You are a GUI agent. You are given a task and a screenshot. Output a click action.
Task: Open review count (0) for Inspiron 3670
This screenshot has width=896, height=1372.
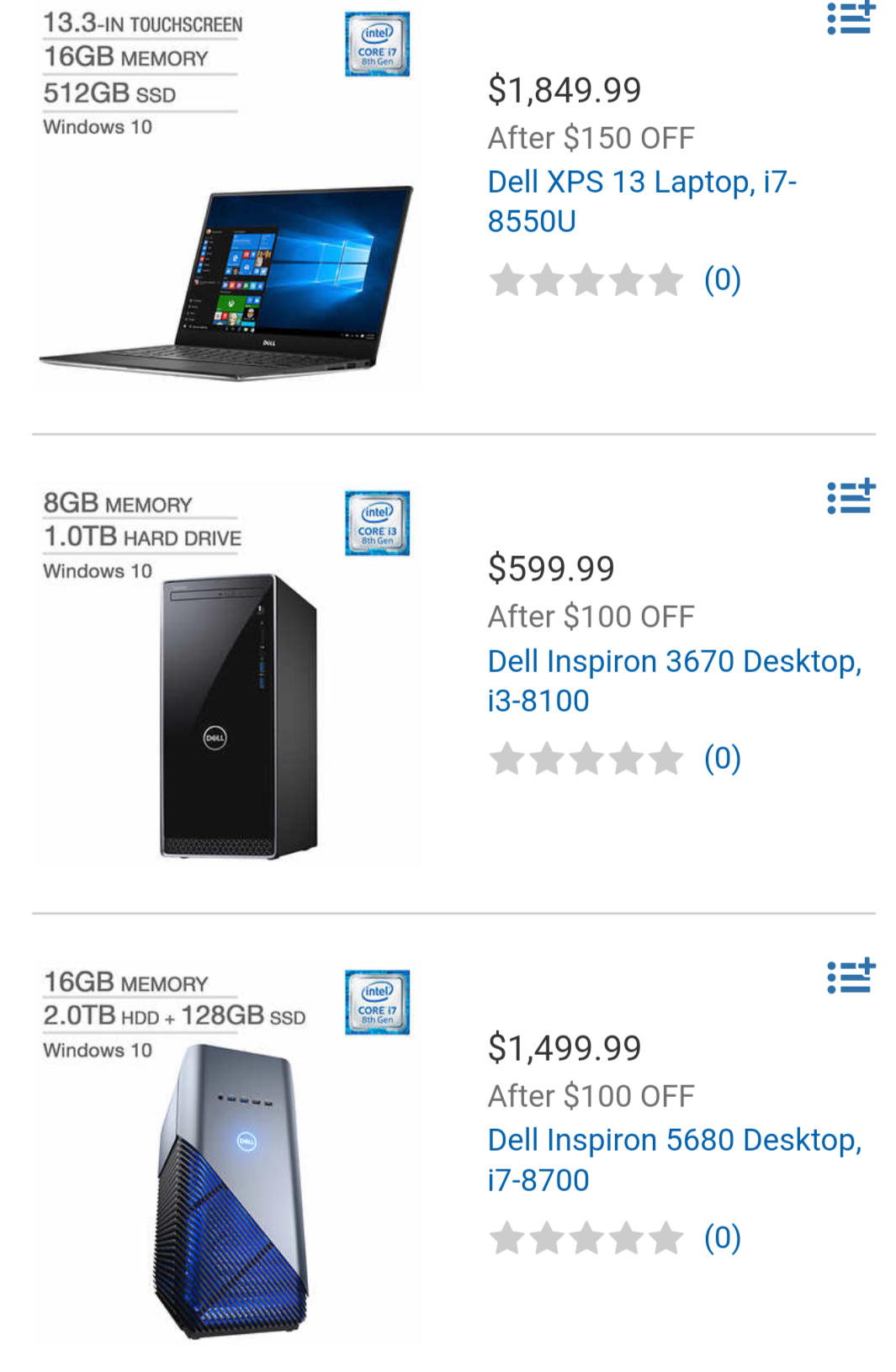point(723,759)
